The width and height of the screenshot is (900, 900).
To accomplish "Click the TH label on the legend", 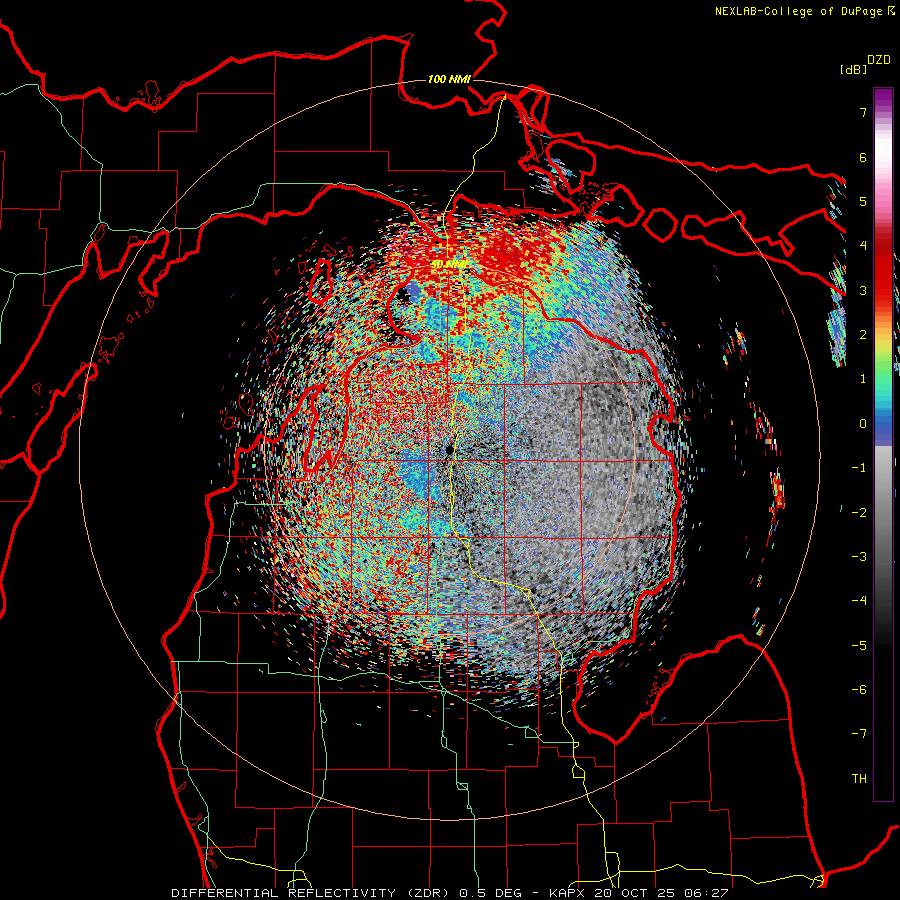I will 859,779.
